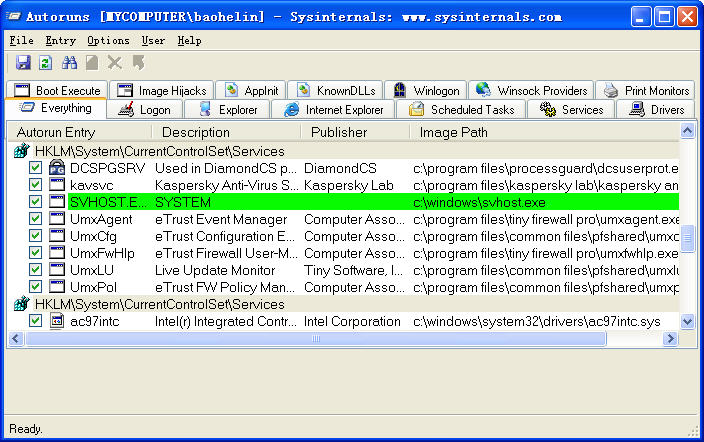Toggle the ac97intc checkbox
Image resolution: width=704 pixels, height=442 pixels.
click(35, 321)
